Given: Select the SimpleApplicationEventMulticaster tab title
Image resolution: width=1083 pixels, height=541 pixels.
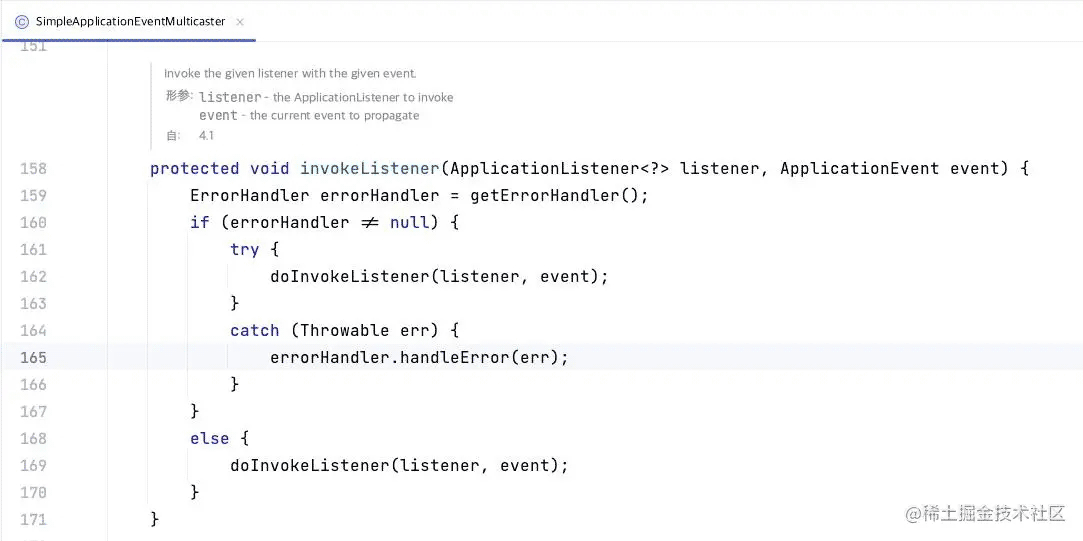Looking at the screenshot, I should 130,21.
